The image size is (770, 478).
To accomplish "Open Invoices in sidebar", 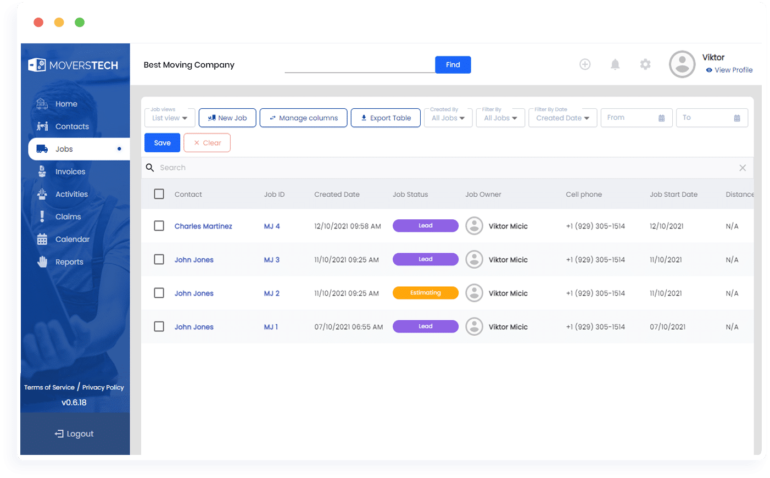I will click(70, 171).
